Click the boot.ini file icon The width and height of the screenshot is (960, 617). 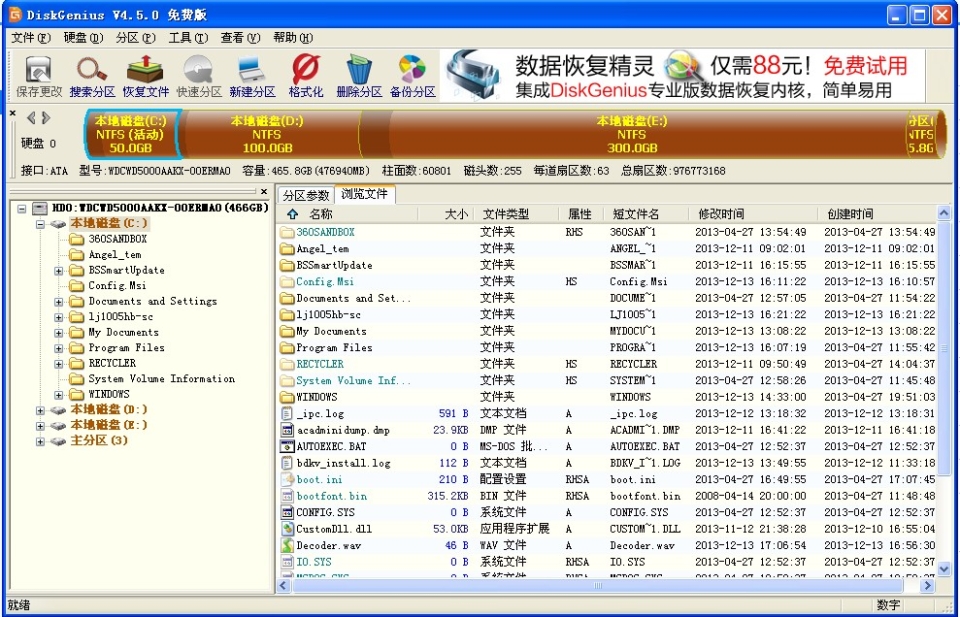[287, 479]
